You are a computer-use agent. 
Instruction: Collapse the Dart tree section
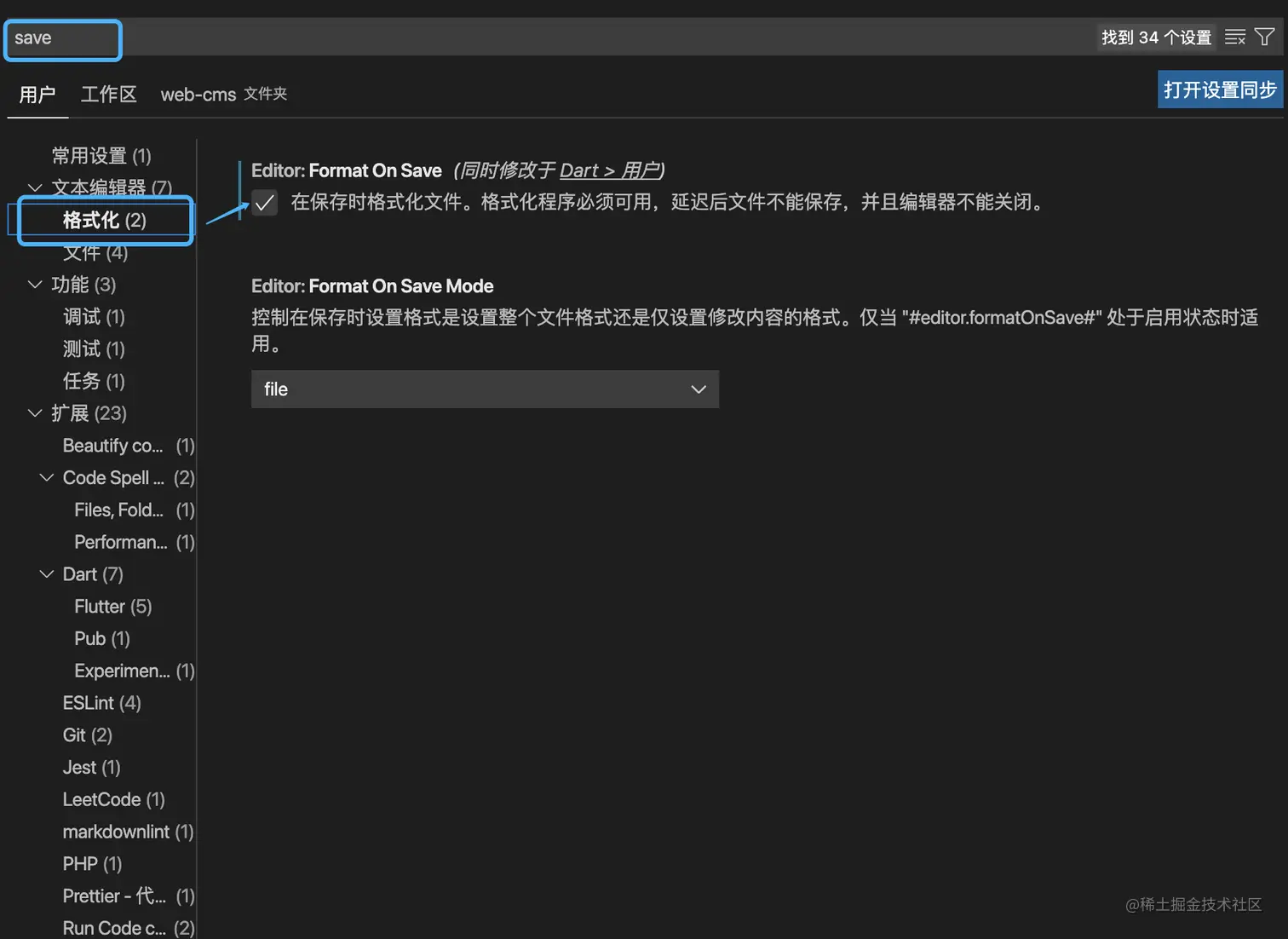pos(46,573)
